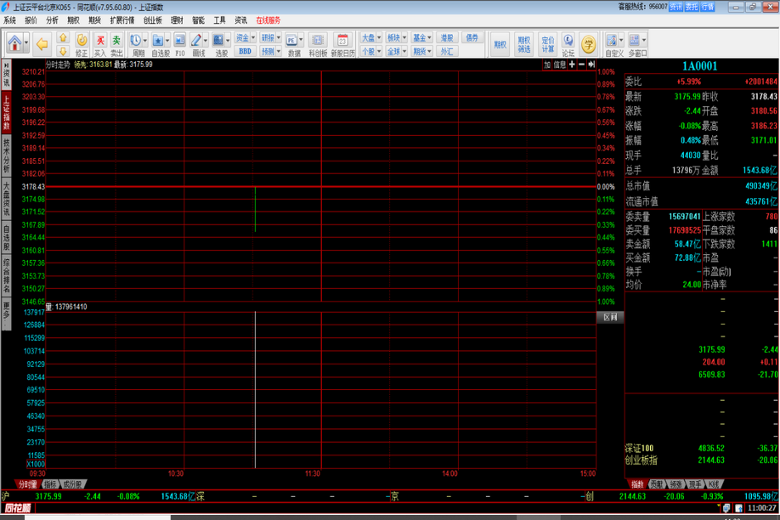The image size is (780, 520).
Task: Click the 外汇 button
Action: pyautogui.click(x=447, y=51)
